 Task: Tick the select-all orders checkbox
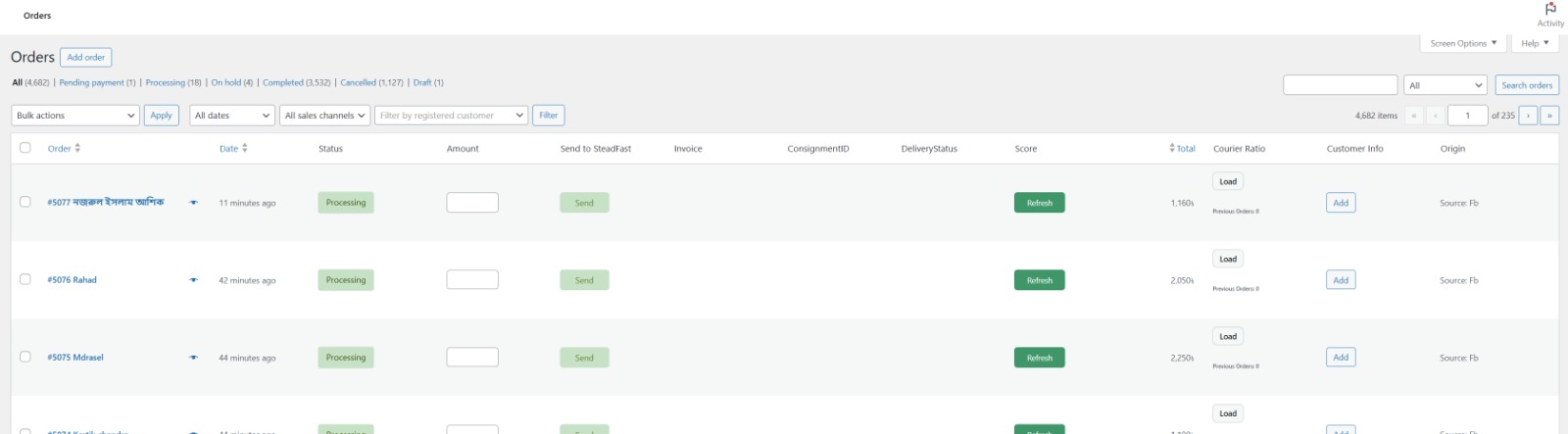tap(25, 148)
